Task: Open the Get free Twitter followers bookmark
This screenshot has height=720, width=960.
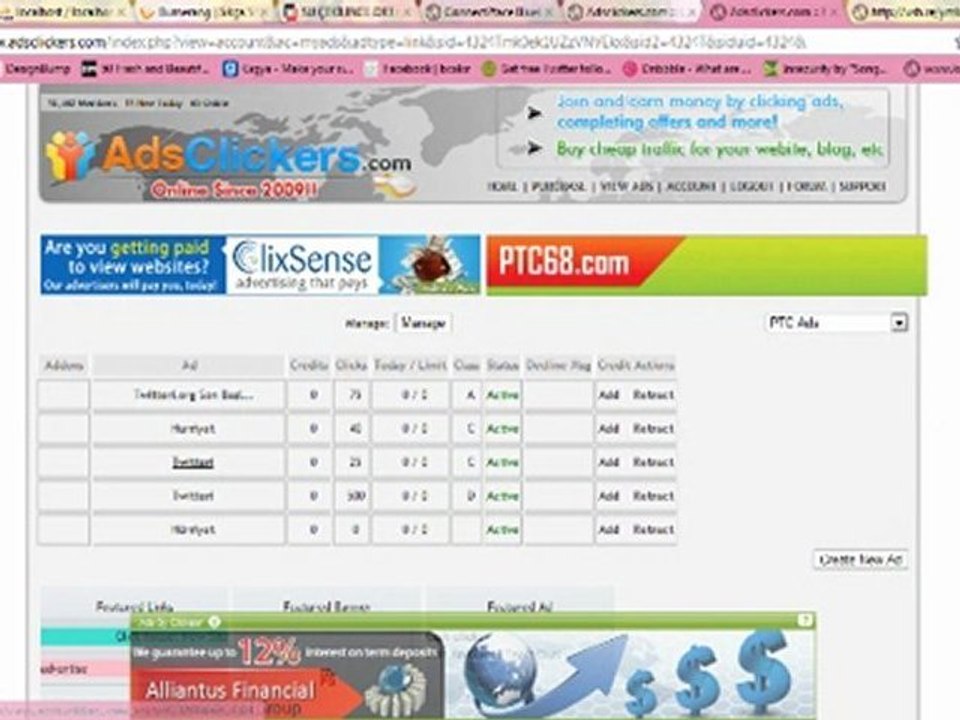Action: pos(546,69)
